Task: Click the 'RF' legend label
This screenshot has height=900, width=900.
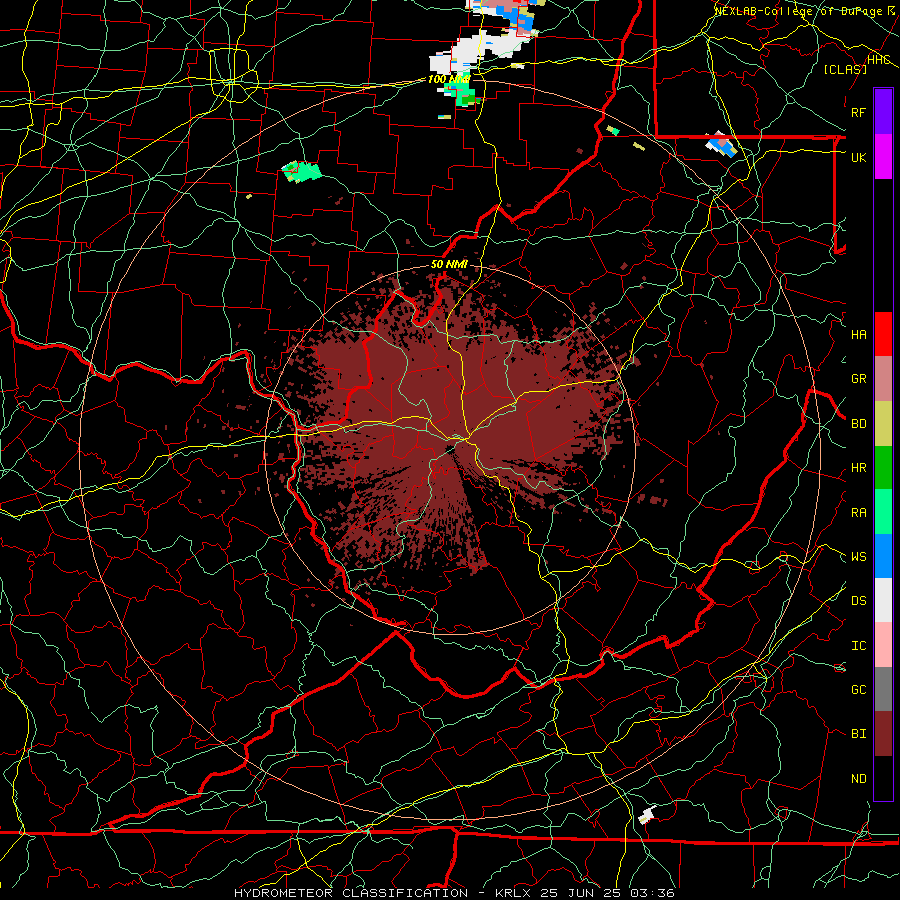Action: [858, 112]
